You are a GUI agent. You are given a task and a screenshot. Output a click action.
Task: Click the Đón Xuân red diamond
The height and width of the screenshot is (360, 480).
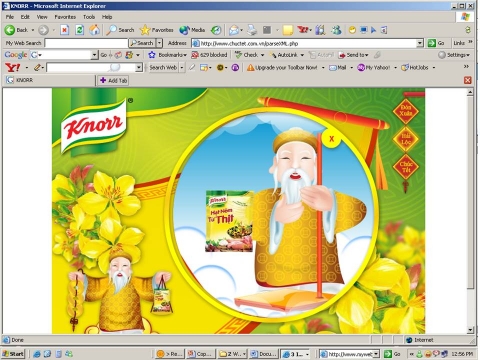click(x=406, y=111)
